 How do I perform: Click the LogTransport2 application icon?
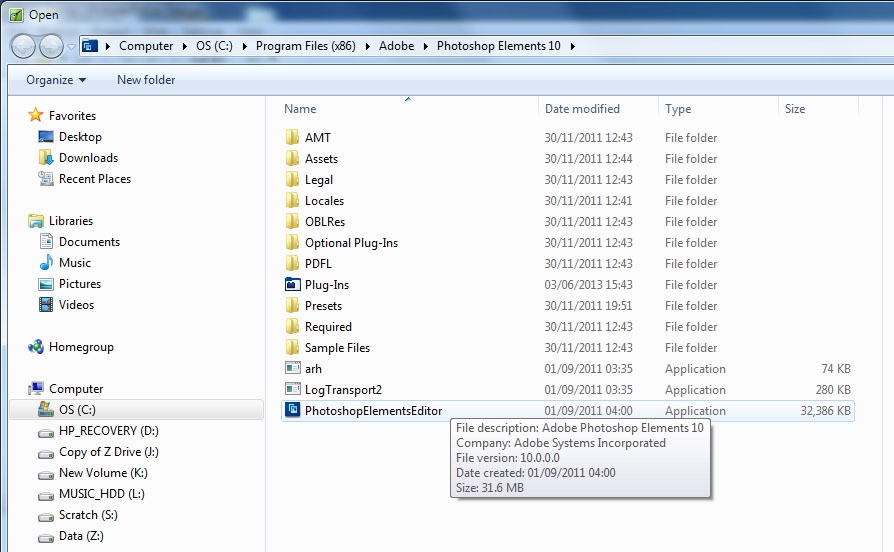tap(292, 389)
